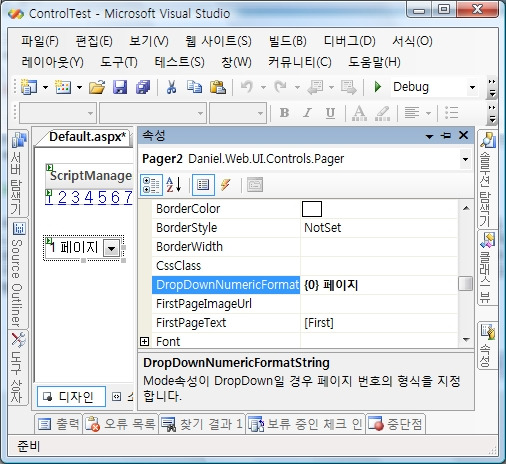Click the Navigate Backward icon

[315, 87]
